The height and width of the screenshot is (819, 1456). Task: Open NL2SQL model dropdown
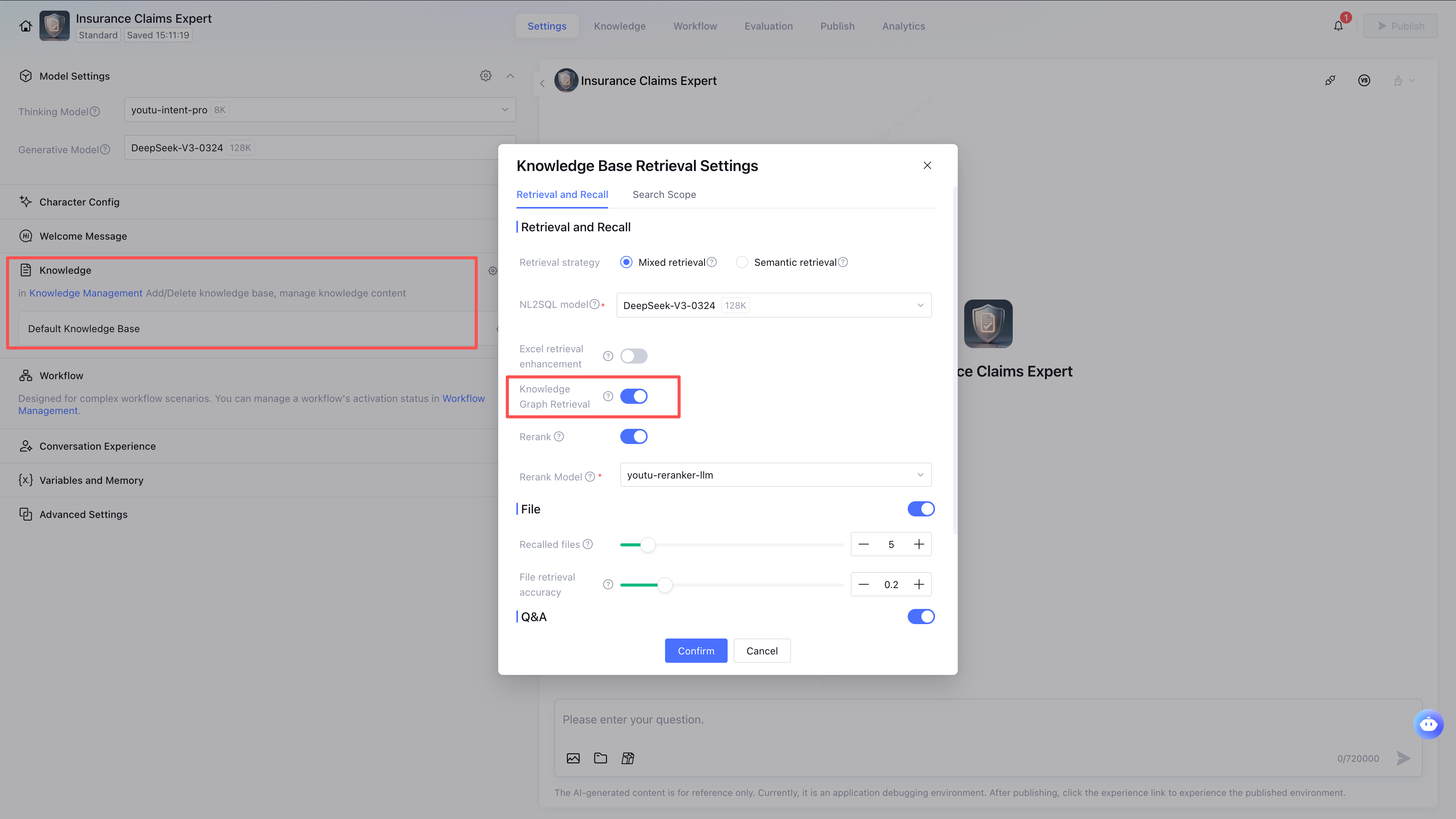(773, 305)
